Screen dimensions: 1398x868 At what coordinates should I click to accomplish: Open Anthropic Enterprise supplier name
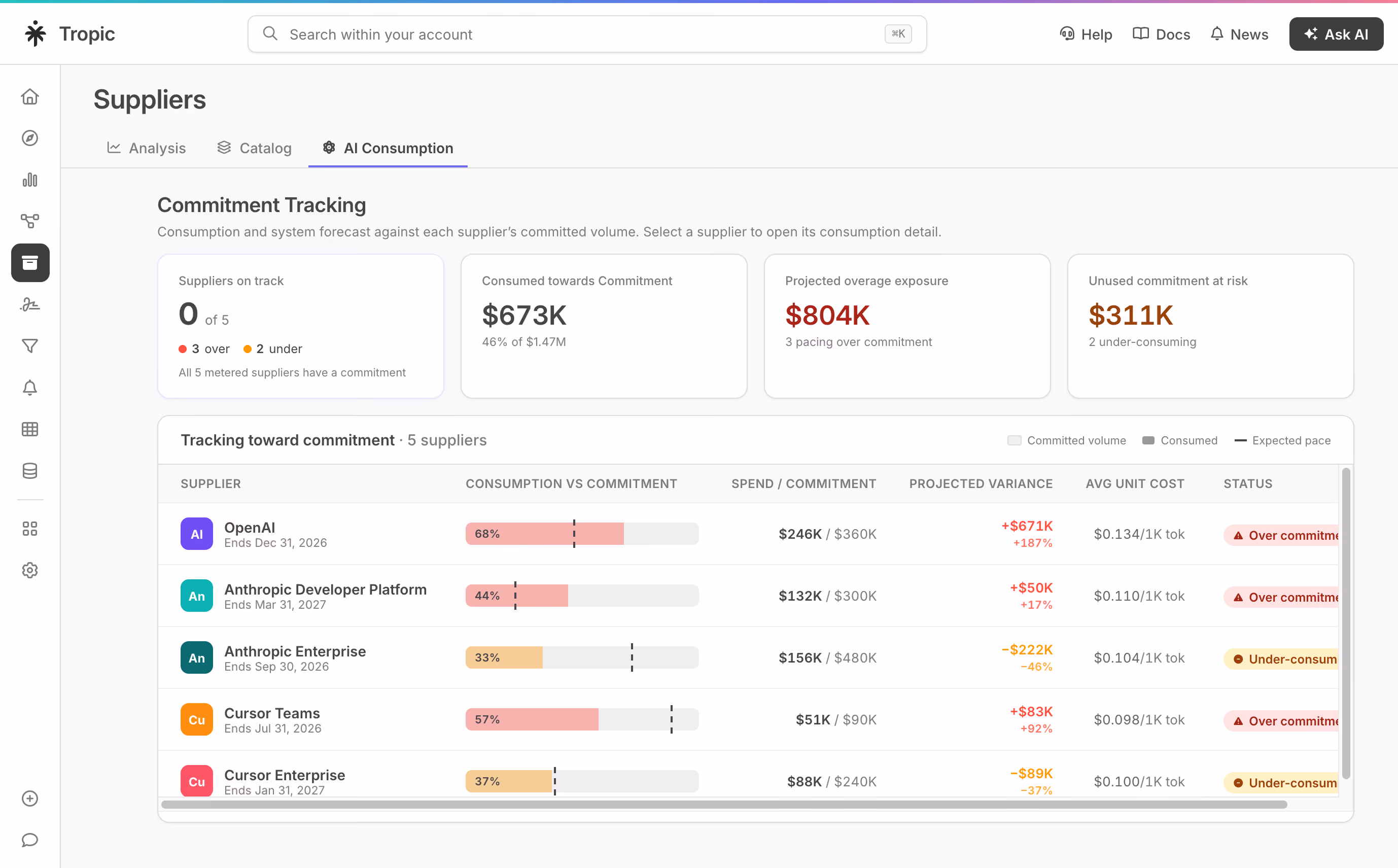[x=295, y=651]
